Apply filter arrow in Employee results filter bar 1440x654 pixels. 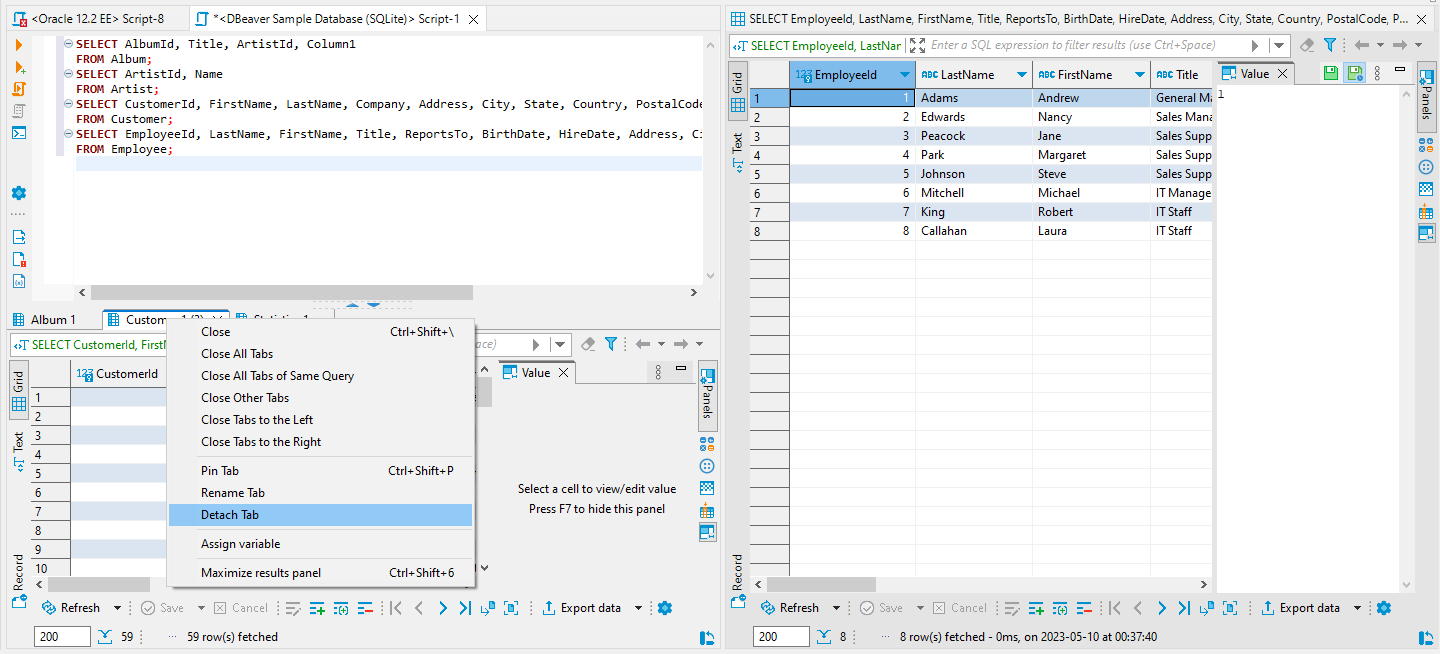tap(1256, 45)
